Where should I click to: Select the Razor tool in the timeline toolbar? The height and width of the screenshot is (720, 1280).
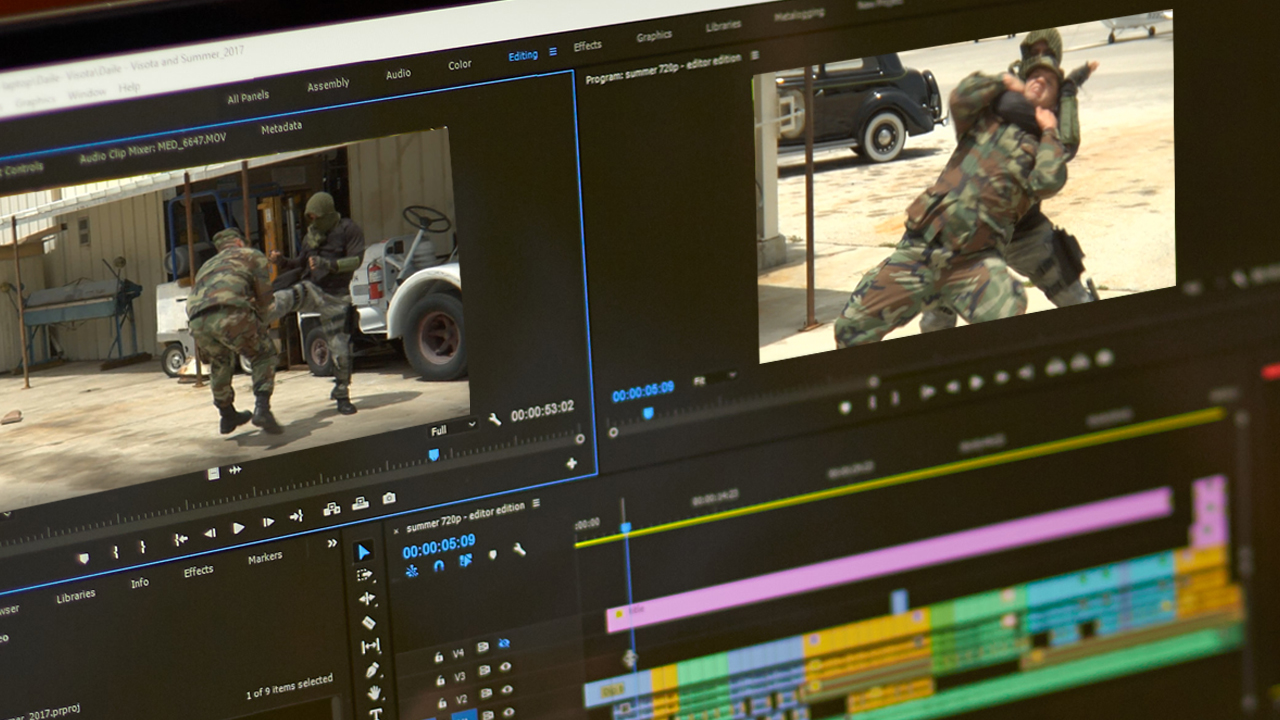(x=368, y=622)
